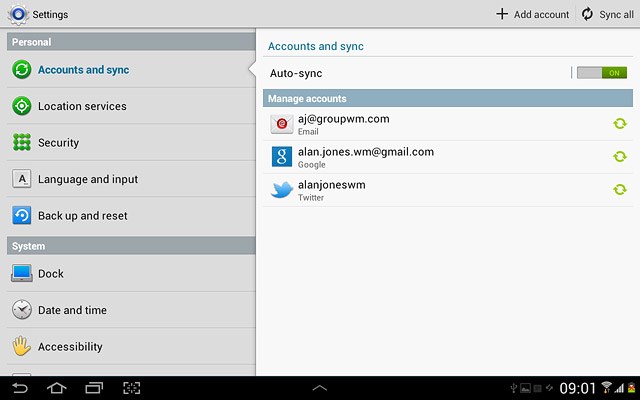
Task: Tap the battery status icon
Action: click(632, 388)
